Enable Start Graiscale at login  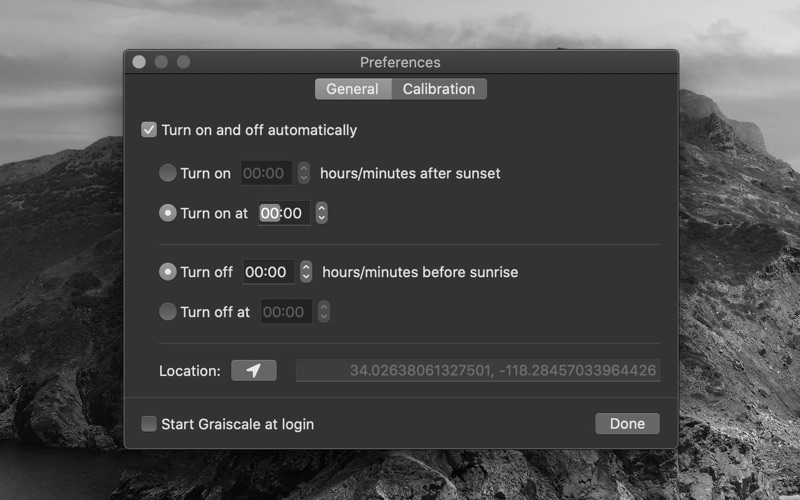coord(149,424)
